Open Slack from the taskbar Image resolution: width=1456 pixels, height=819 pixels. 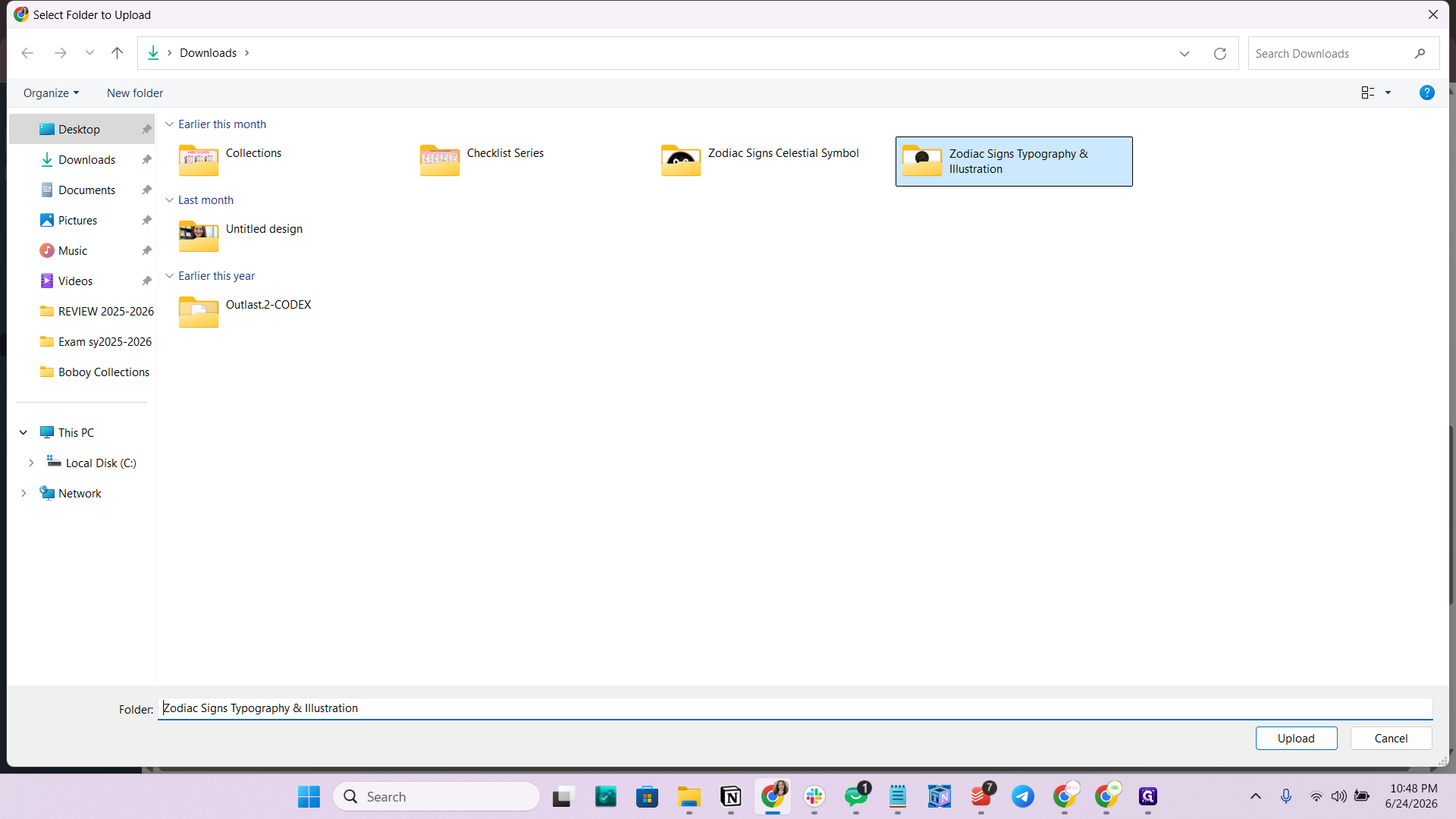[814, 797]
